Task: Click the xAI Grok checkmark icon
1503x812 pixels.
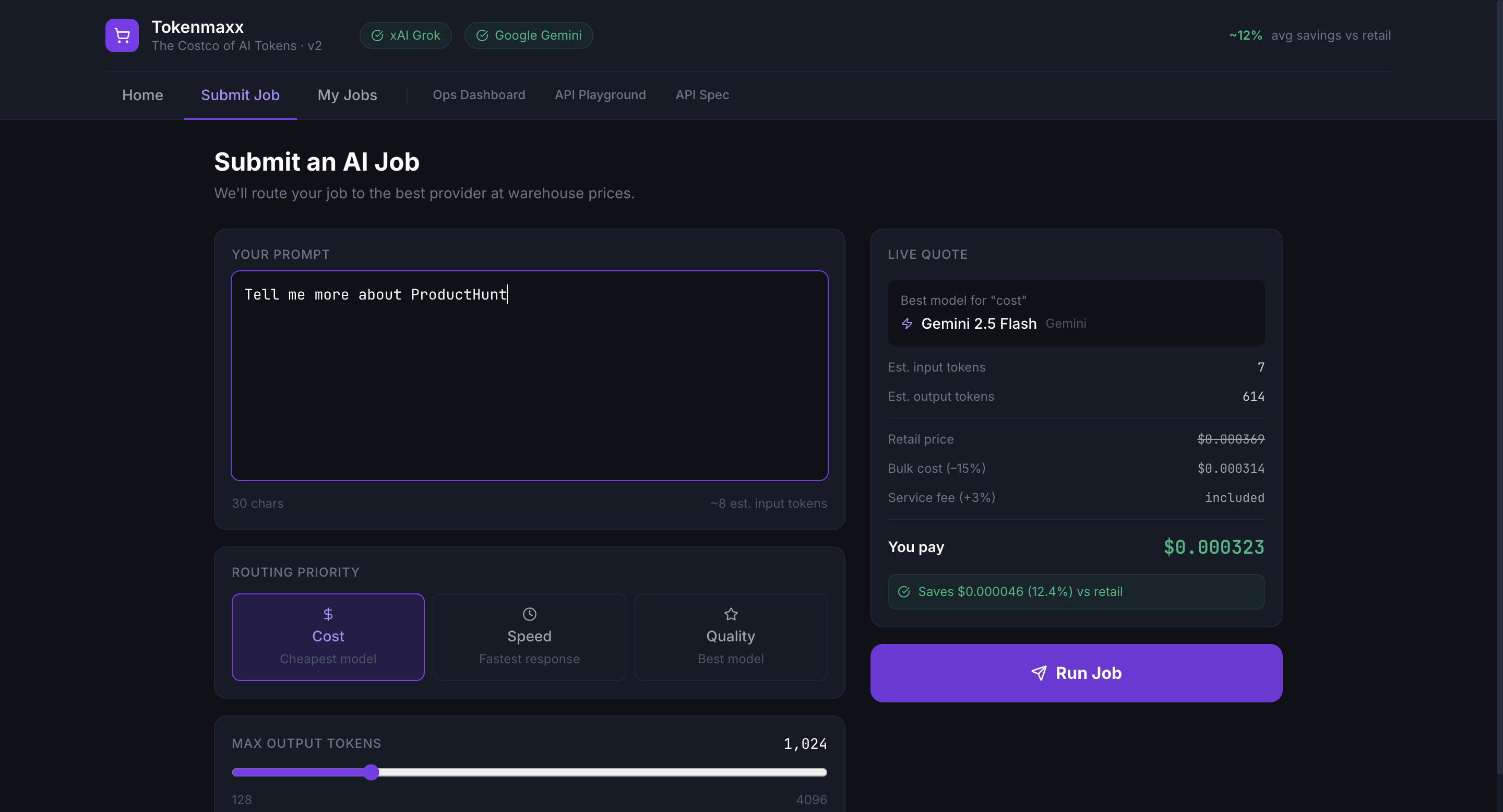Action: click(377, 35)
